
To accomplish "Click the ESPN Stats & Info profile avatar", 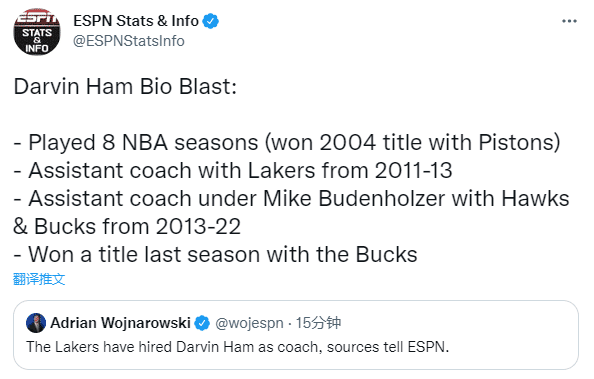I will [37, 32].
